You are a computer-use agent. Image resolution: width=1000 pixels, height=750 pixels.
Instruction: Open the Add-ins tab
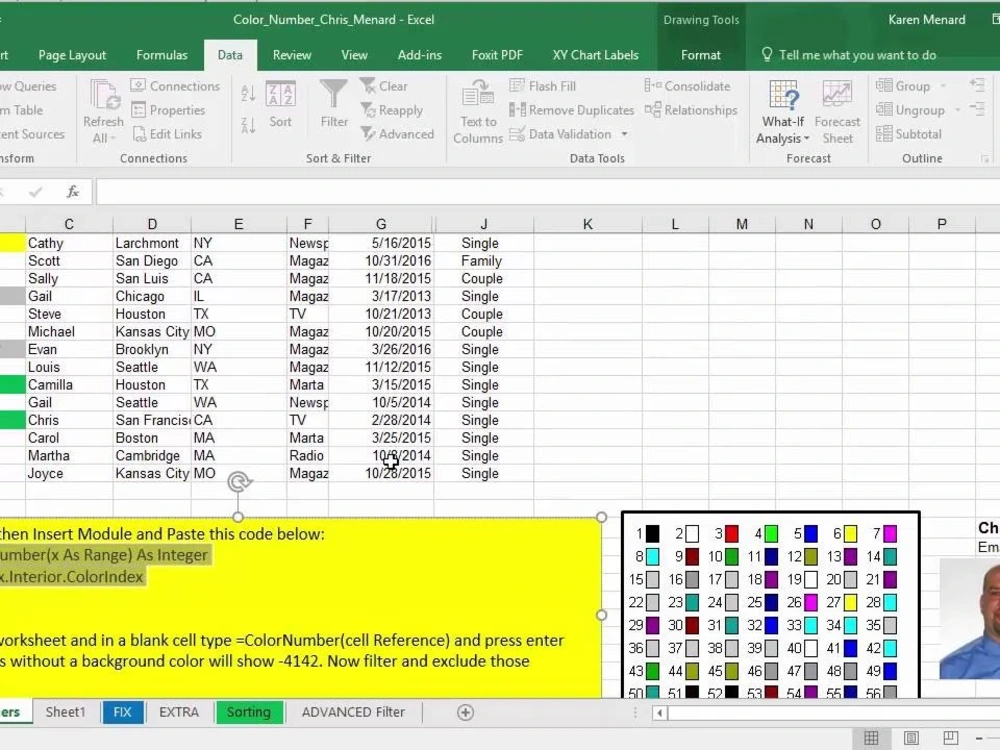coord(420,55)
